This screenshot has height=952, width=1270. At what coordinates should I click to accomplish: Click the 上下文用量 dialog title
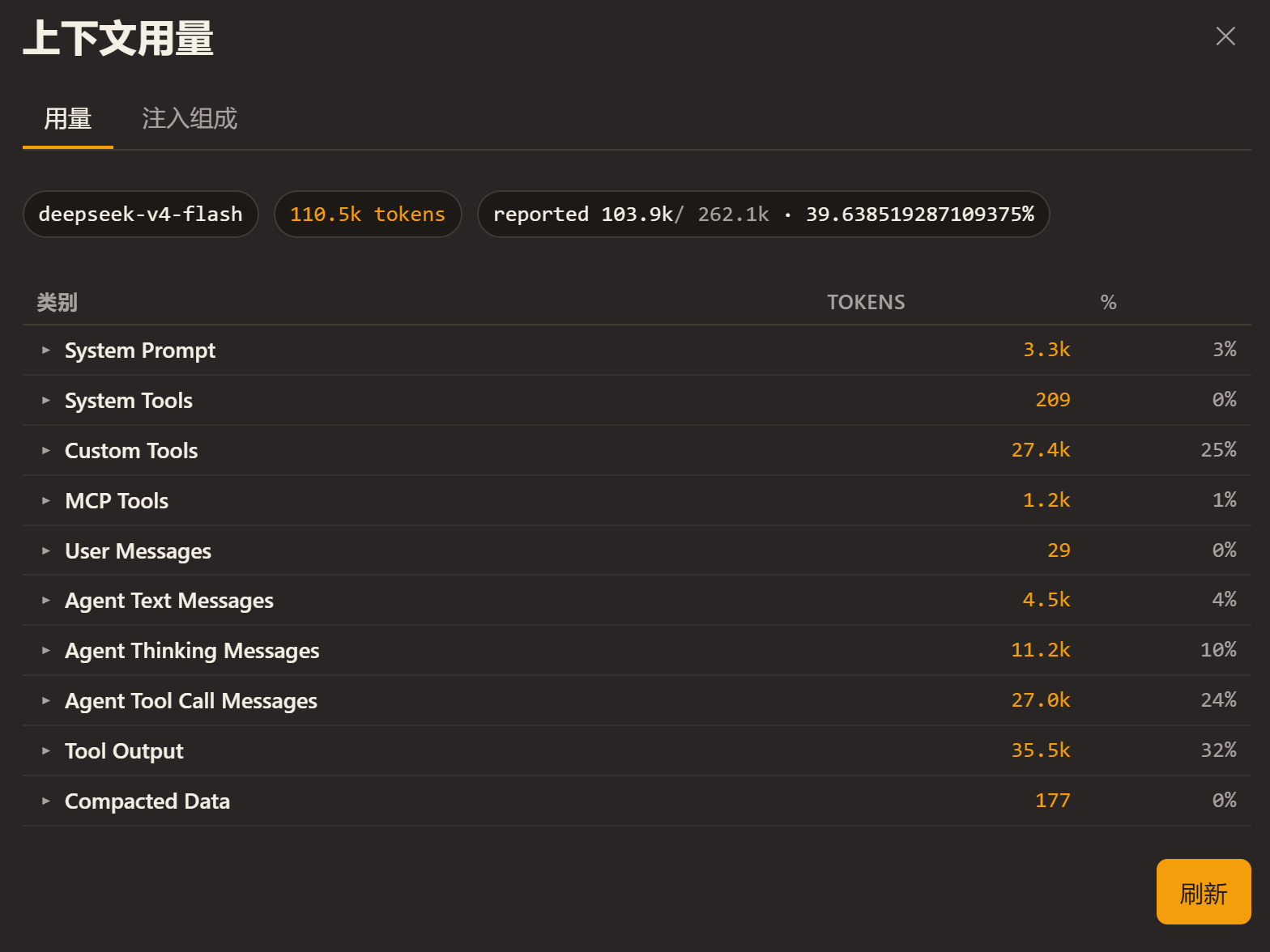pos(118,38)
